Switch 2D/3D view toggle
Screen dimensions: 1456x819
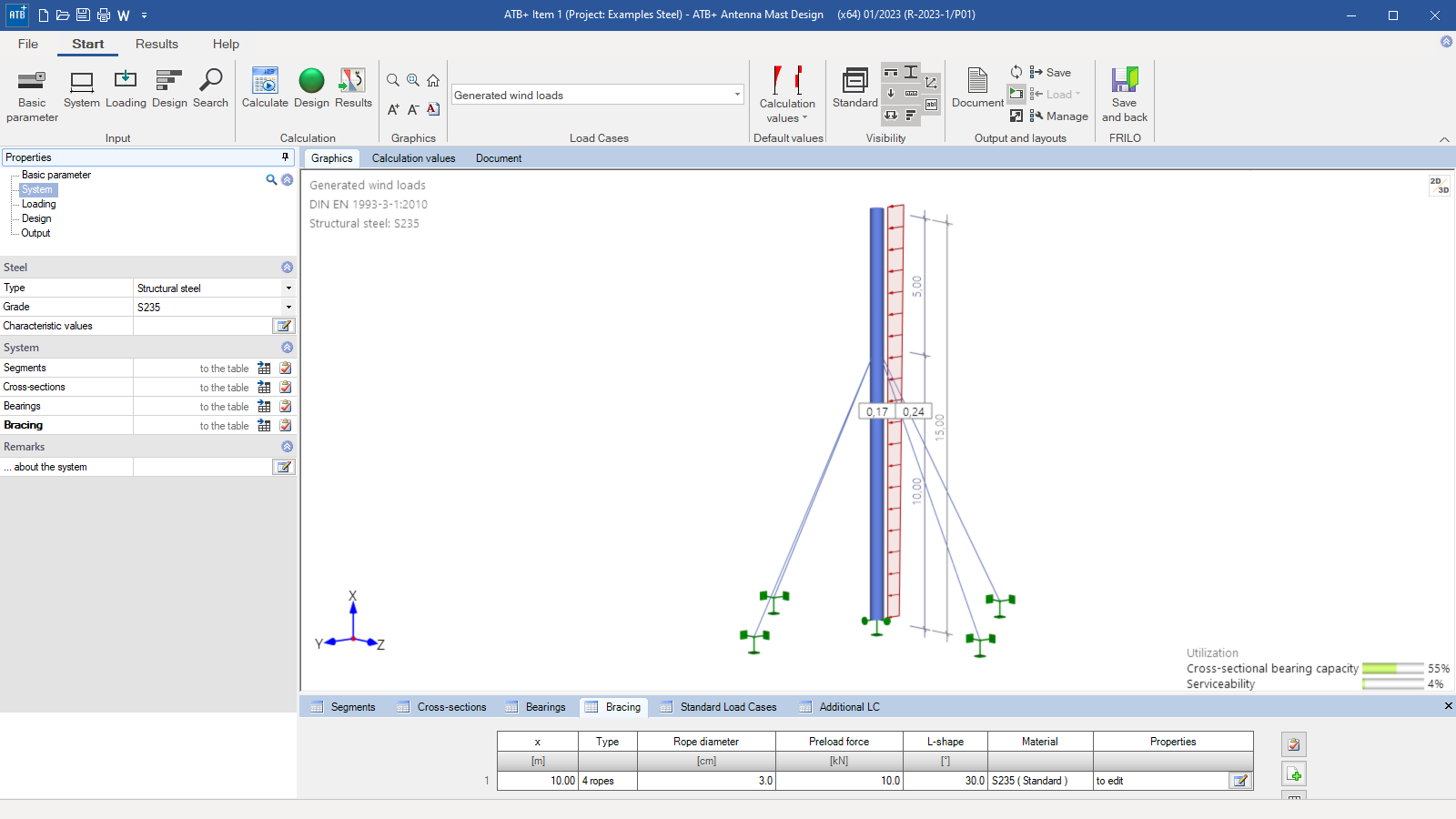[x=1440, y=186]
